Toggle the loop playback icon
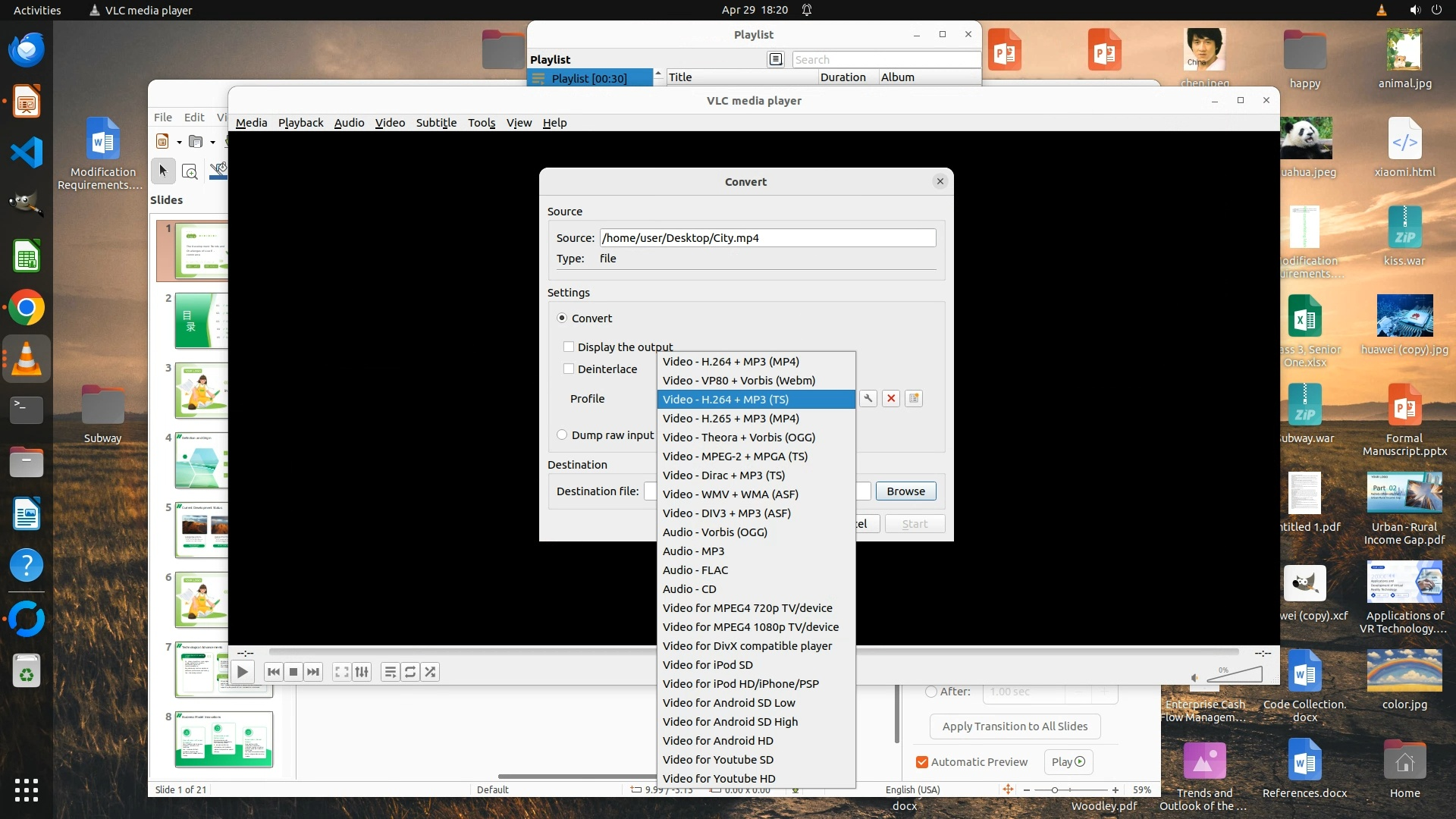The image size is (1456, 819). coord(410,672)
